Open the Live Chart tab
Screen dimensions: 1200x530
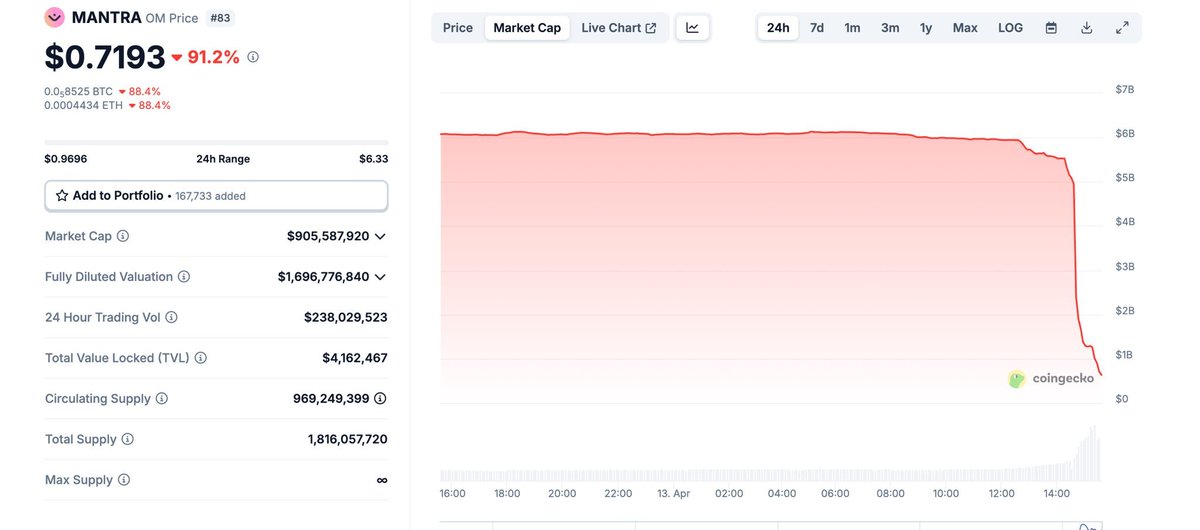[619, 28]
